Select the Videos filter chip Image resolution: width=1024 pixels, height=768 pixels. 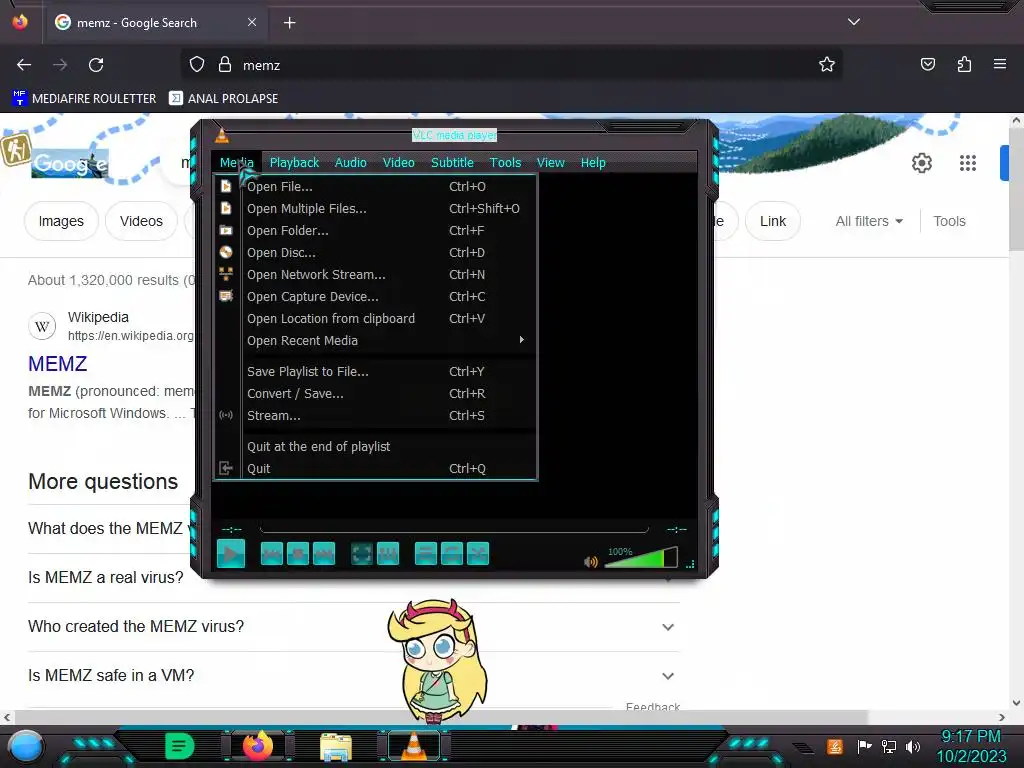coord(141,221)
